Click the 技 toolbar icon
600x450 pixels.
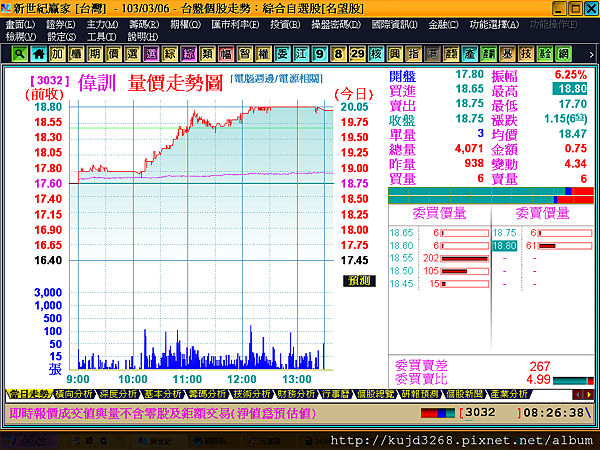coord(526,54)
